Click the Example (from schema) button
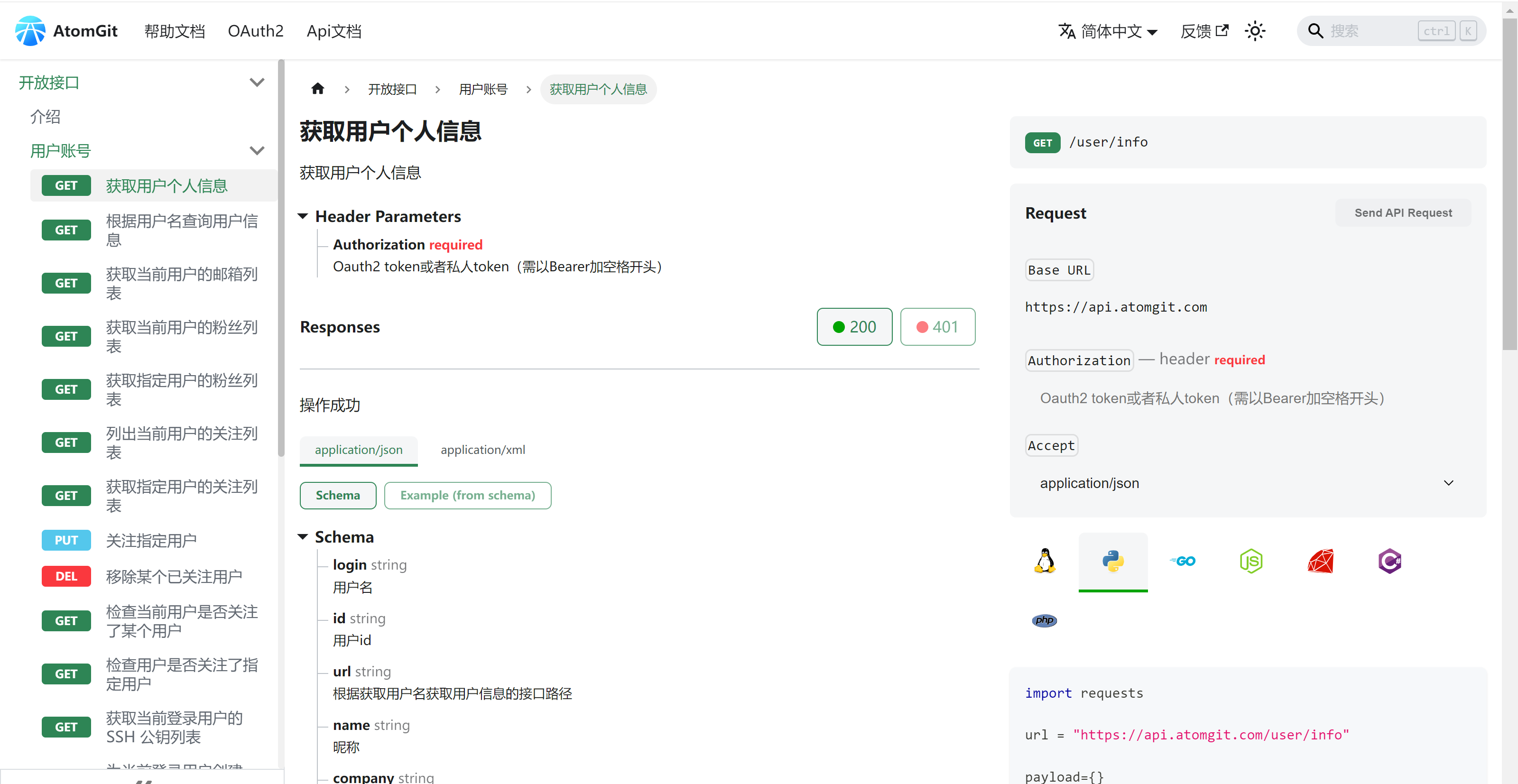The height and width of the screenshot is (784, 1518). pos(467,495)
